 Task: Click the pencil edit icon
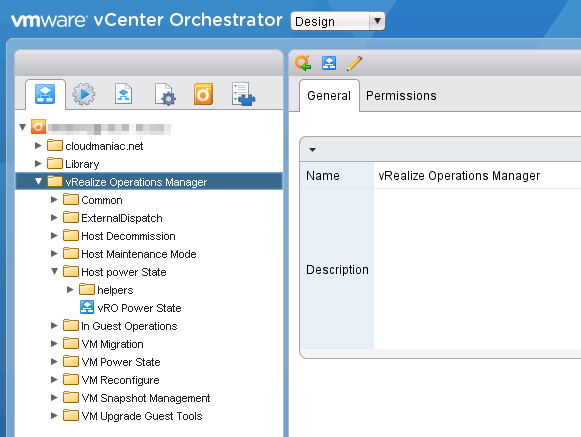pos(354,63)
